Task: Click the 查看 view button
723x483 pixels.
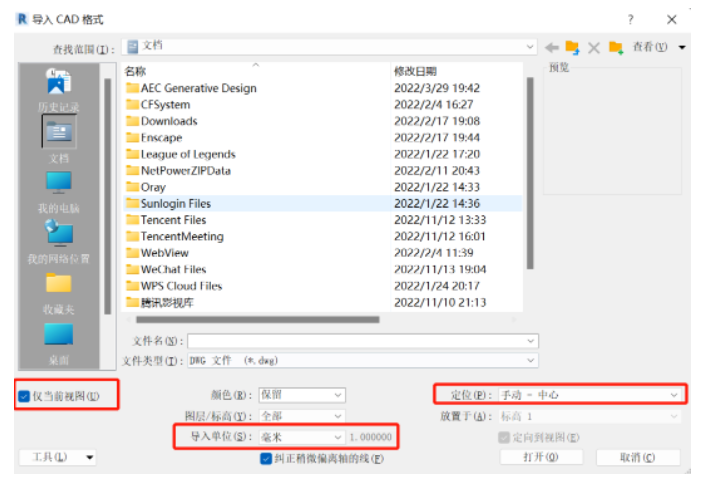Action: coord(650,47)
